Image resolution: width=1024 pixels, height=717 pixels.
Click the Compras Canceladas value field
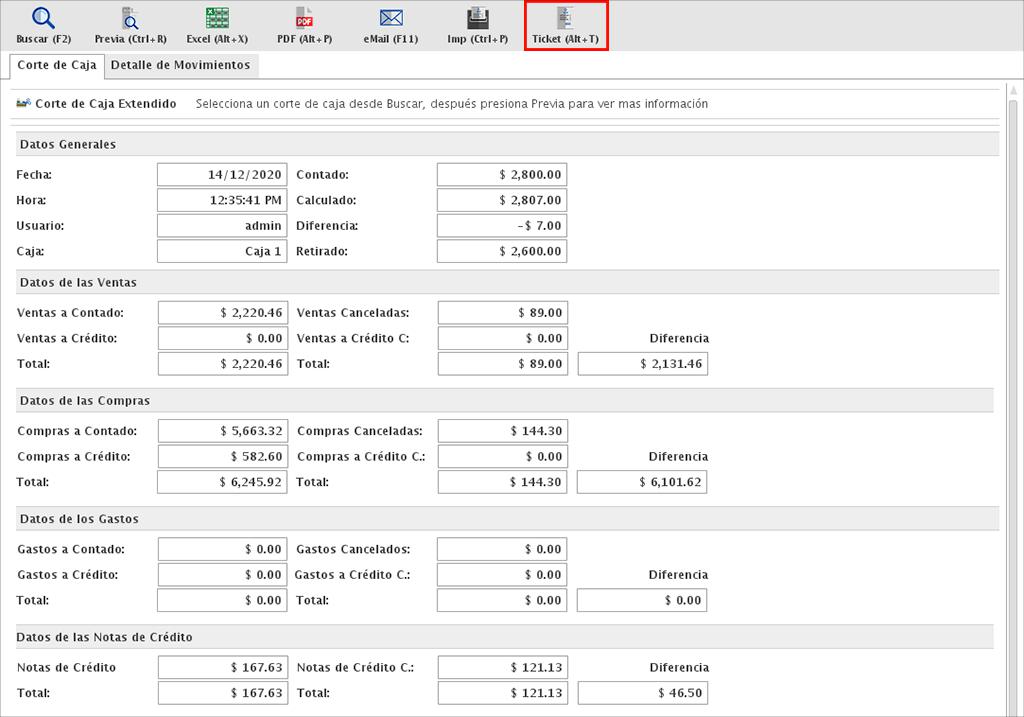502,431
